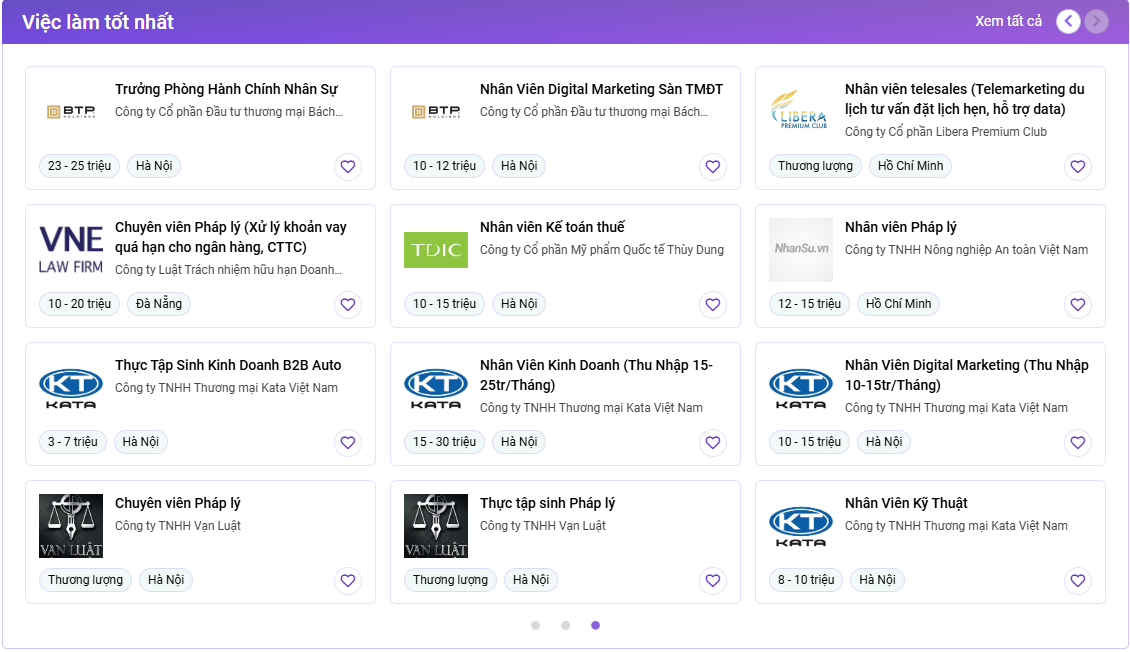
Task: Click the Đà Nẵng location tag
Action: (159, 304)
